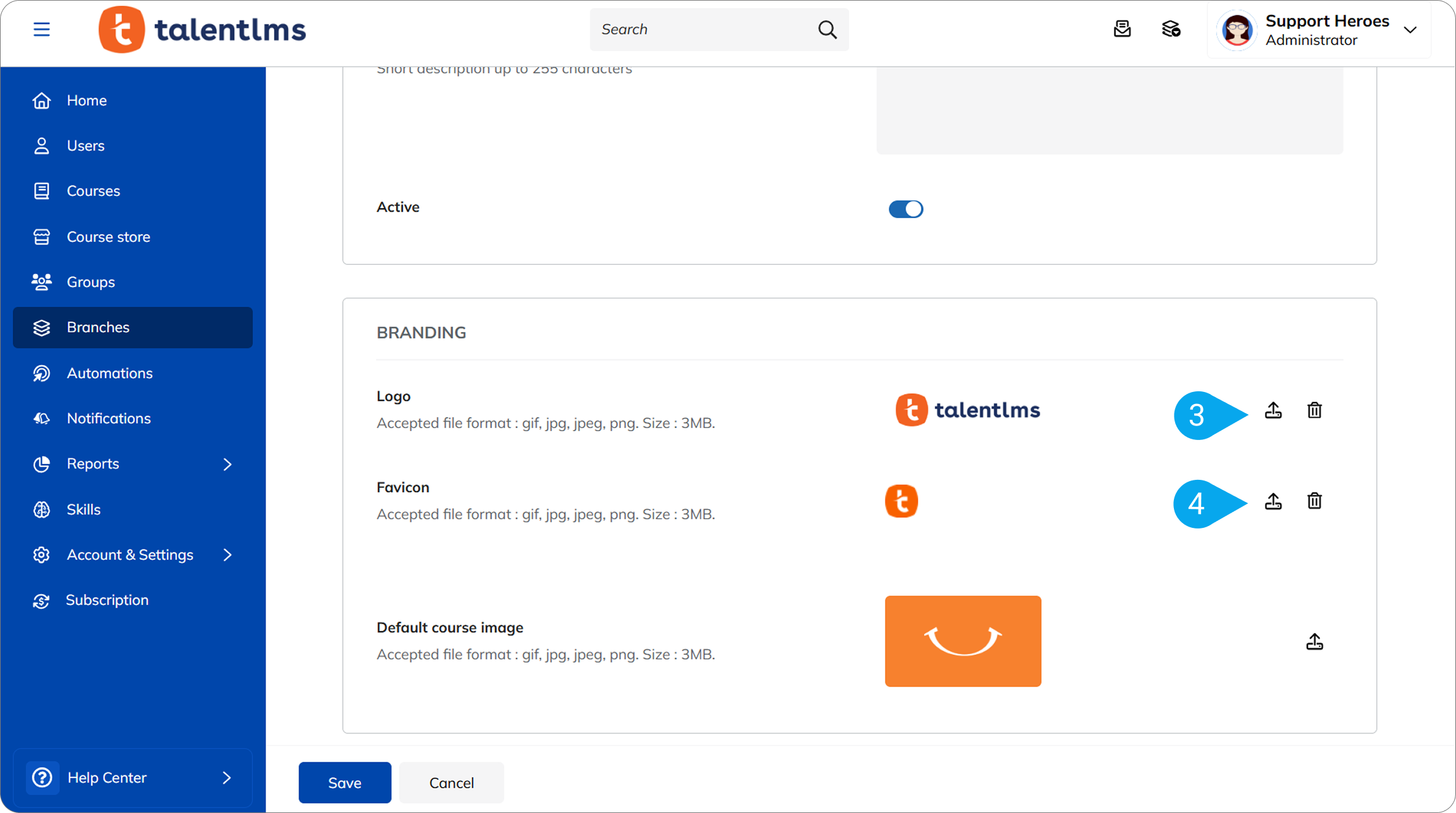This screenshot has width=1456, height=813.
Task: Click the Favicon upload icon
Action: click(1273, 501)
